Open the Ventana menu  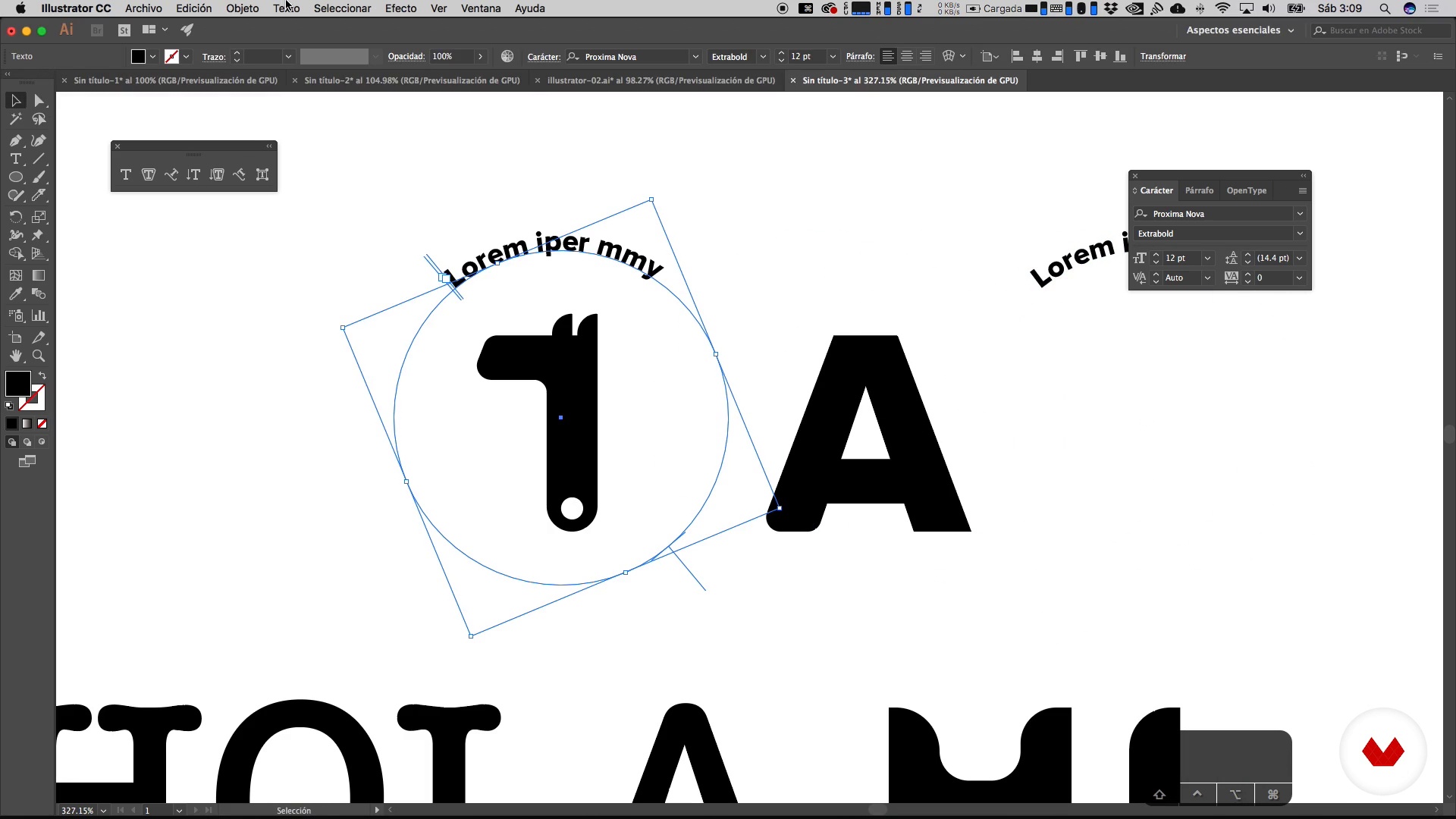coord(481,8)
